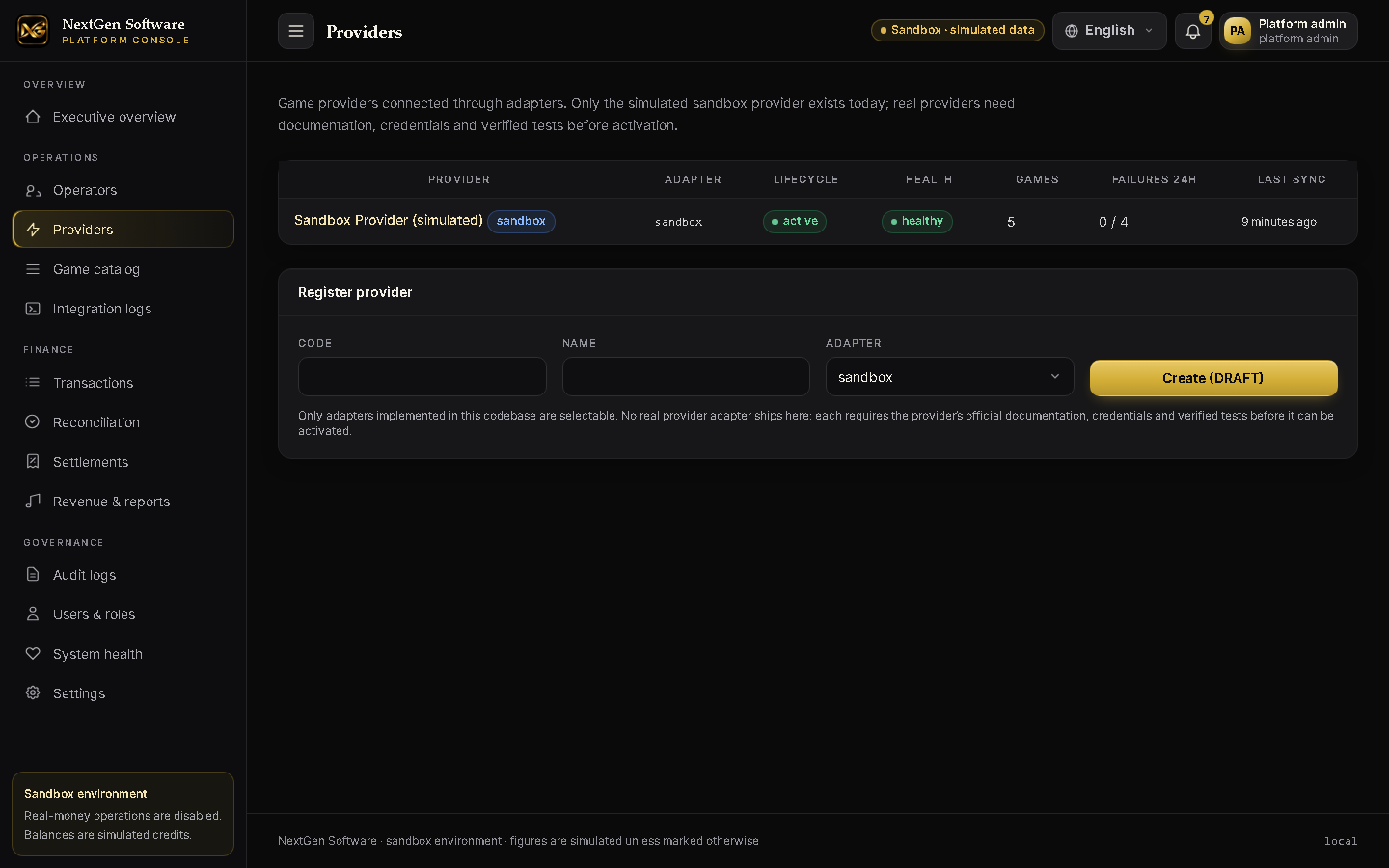Click the healthy status badge

(917, 222)
